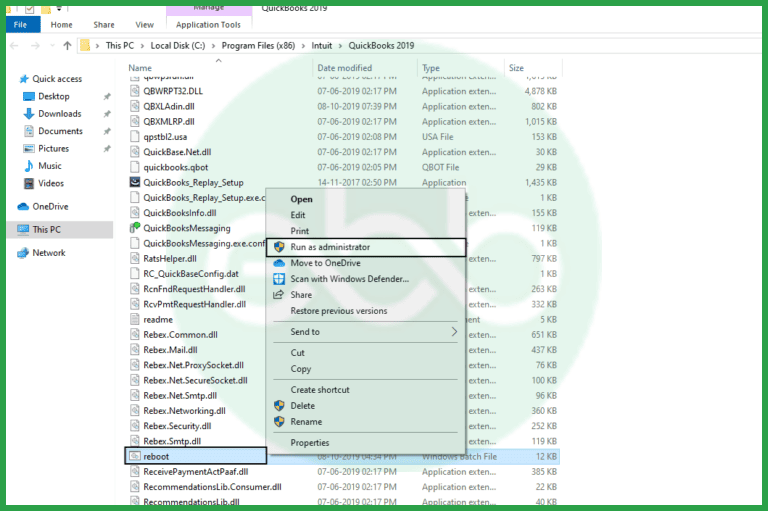Image resolution: width=768 pixels, height=511 pixels.
Task: Open Downloads in the navigation pane
Action: click(60, 114)
